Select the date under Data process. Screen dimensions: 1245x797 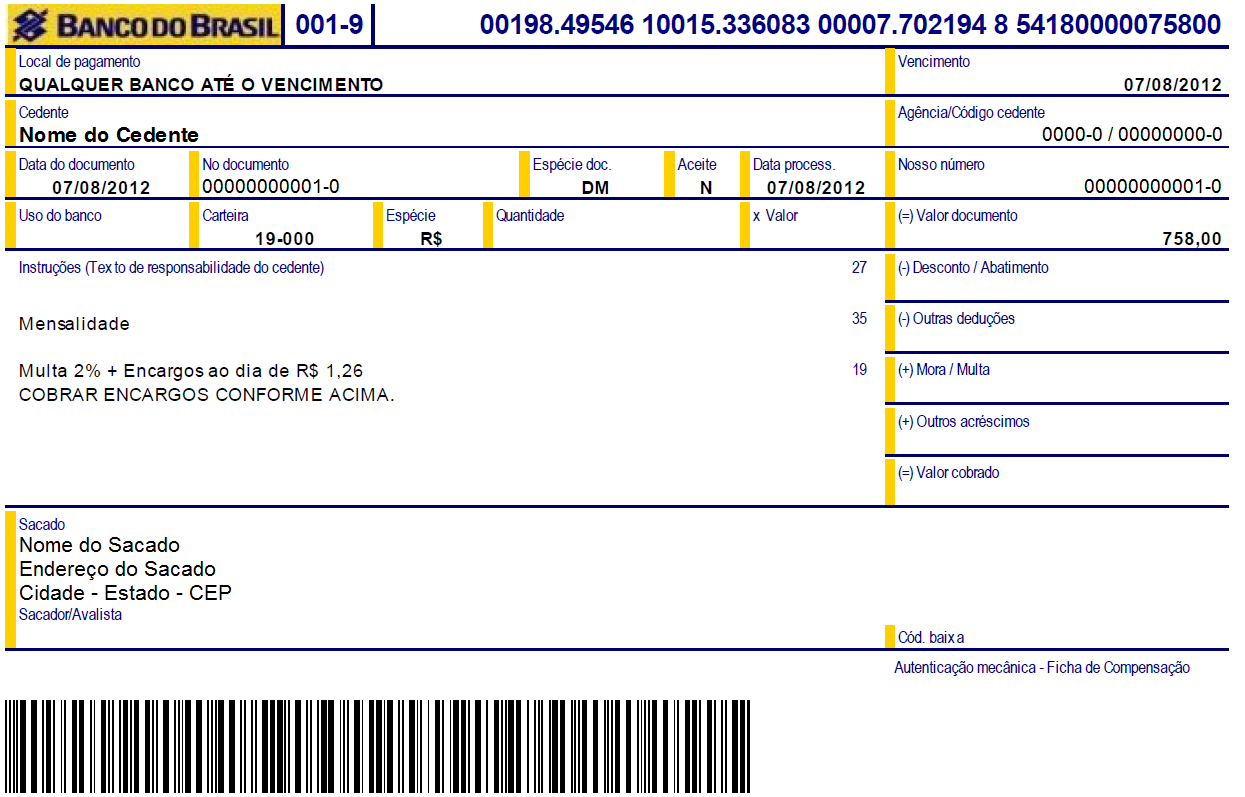click(x=816, y=187)
